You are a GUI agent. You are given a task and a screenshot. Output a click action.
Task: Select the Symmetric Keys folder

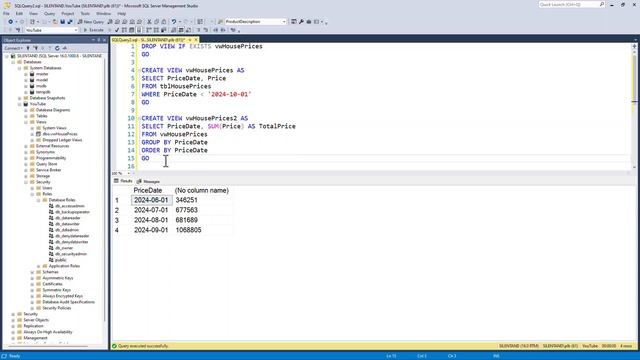point(56,290)
